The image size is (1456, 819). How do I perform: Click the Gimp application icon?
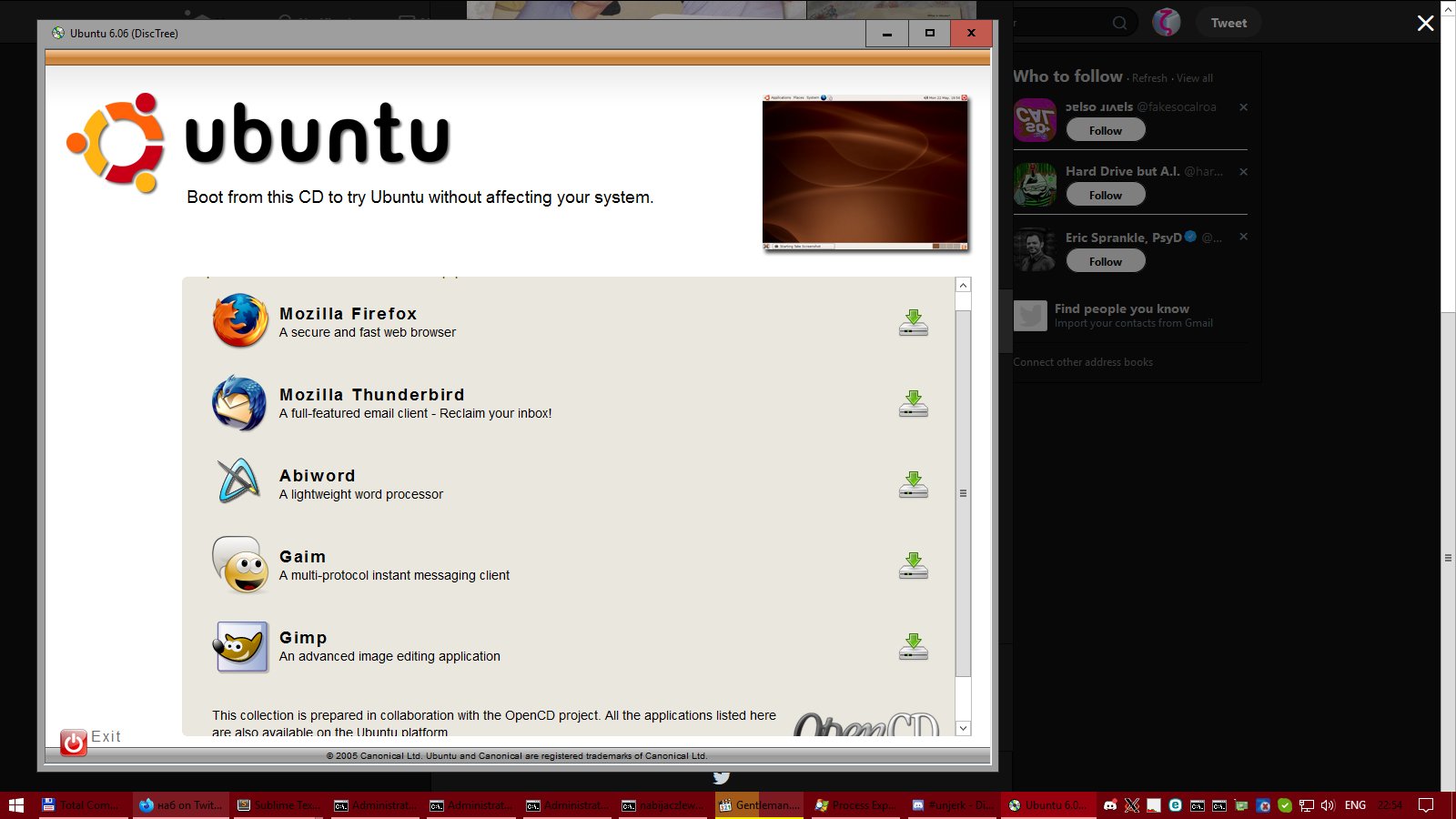coord(240,646)
